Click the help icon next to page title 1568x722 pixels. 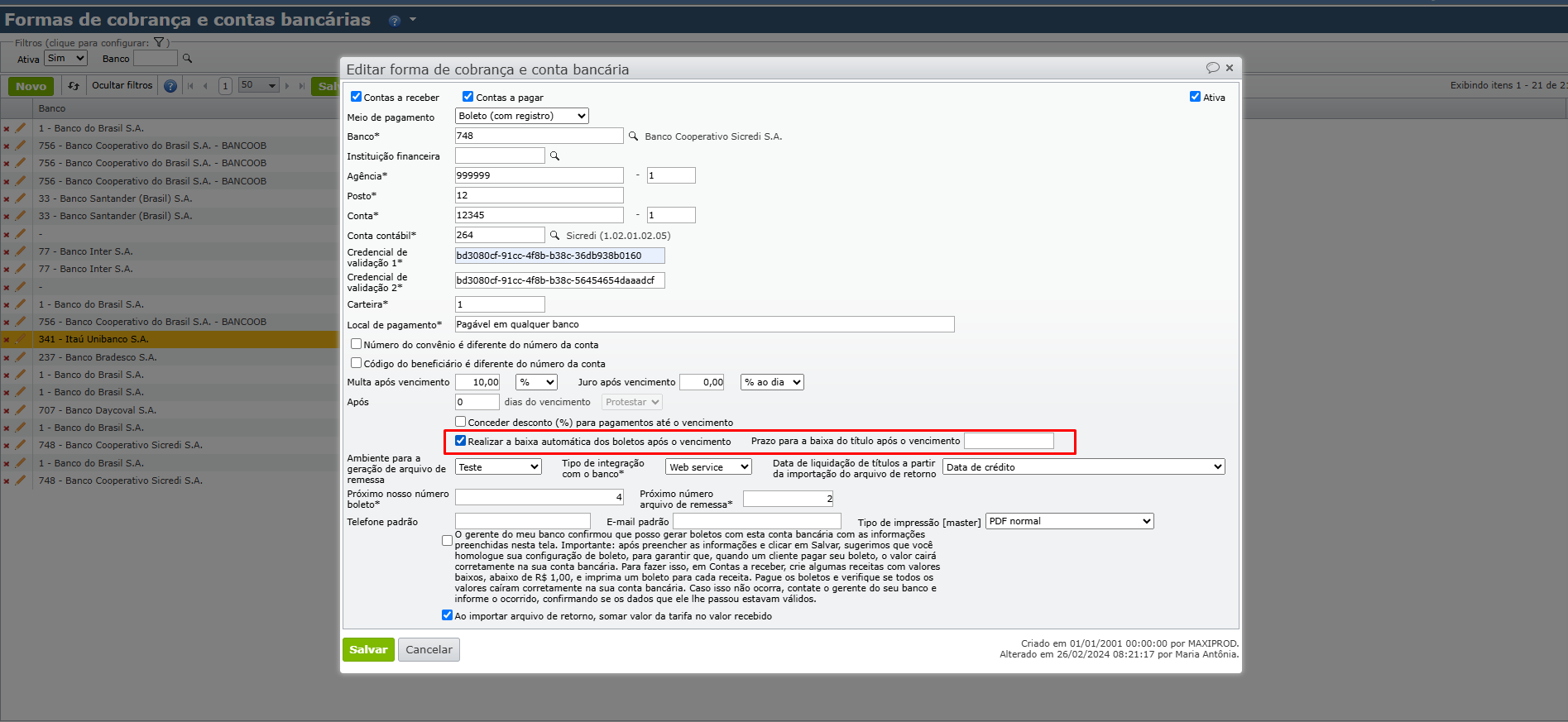tap(395, 21)
